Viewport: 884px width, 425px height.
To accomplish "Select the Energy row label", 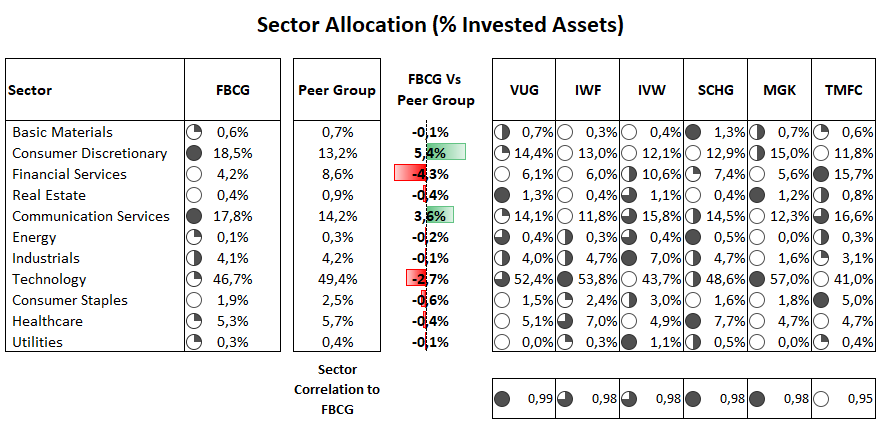I will click(x=34, y=237).
